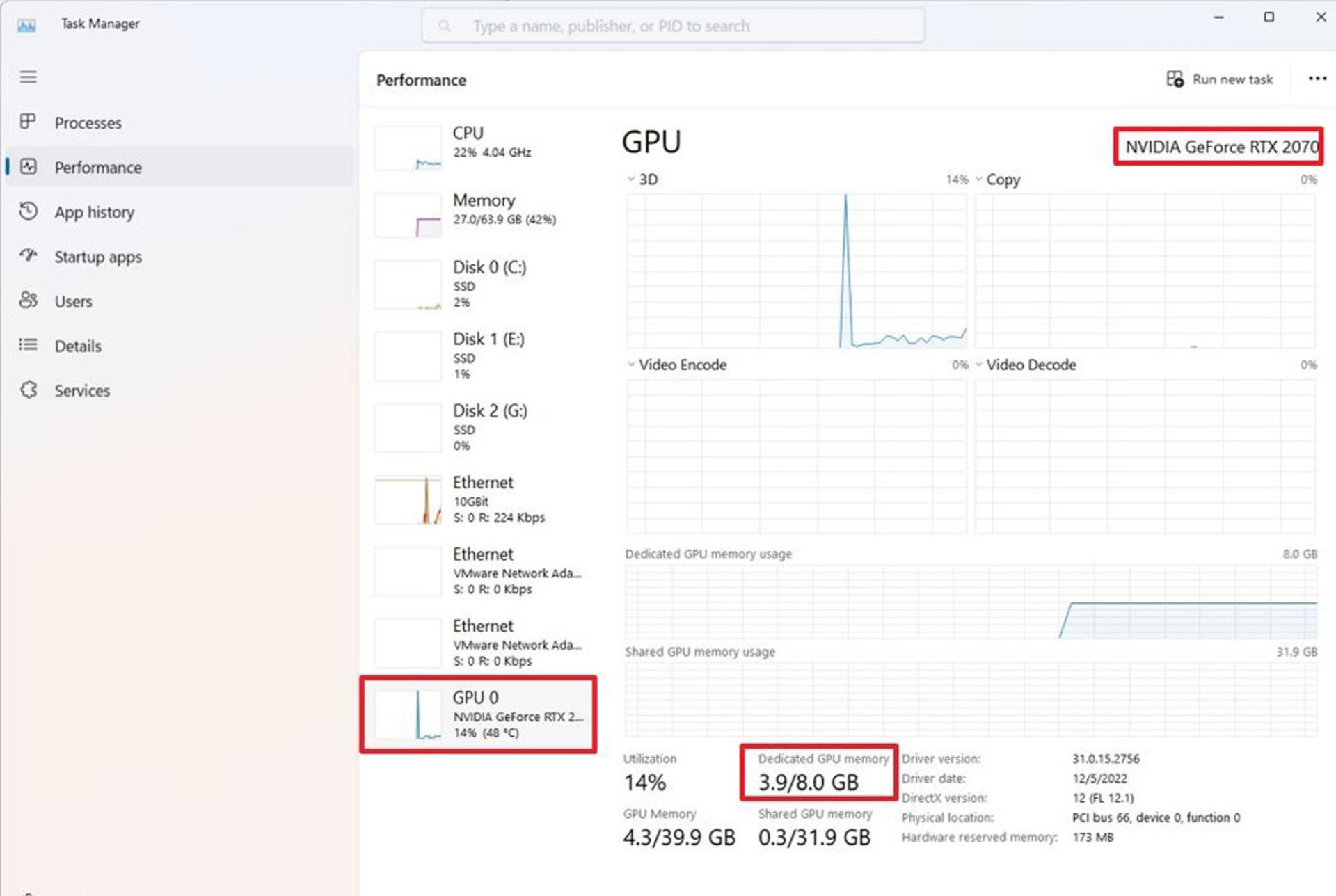Click the NVIDIA GeForce RTX 2070 title
Image resolution: width=1336 pixels, height=896 pixels.
(x=1222, y=147)
